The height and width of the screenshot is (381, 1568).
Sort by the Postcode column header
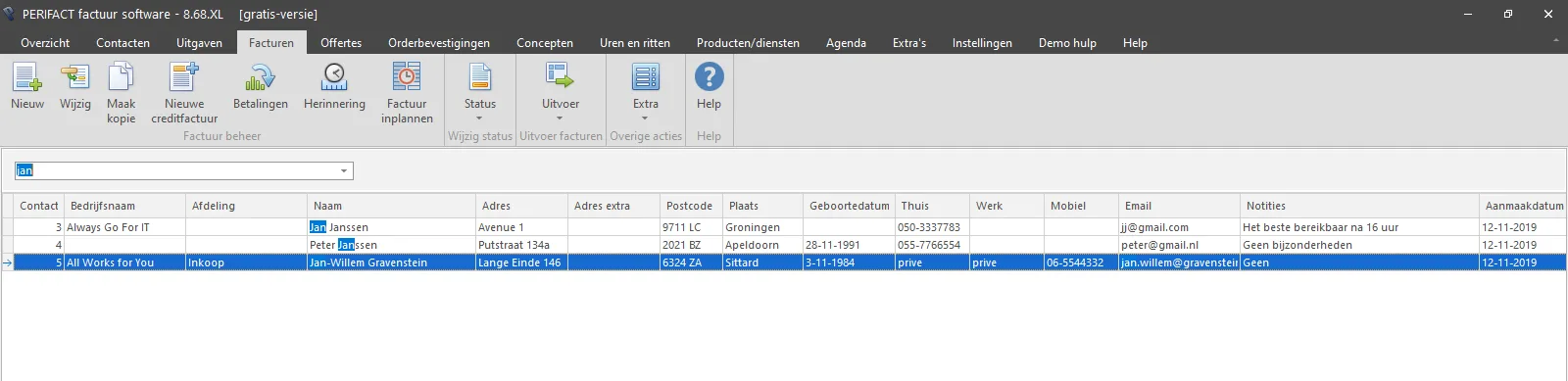(x=692, y=206)
